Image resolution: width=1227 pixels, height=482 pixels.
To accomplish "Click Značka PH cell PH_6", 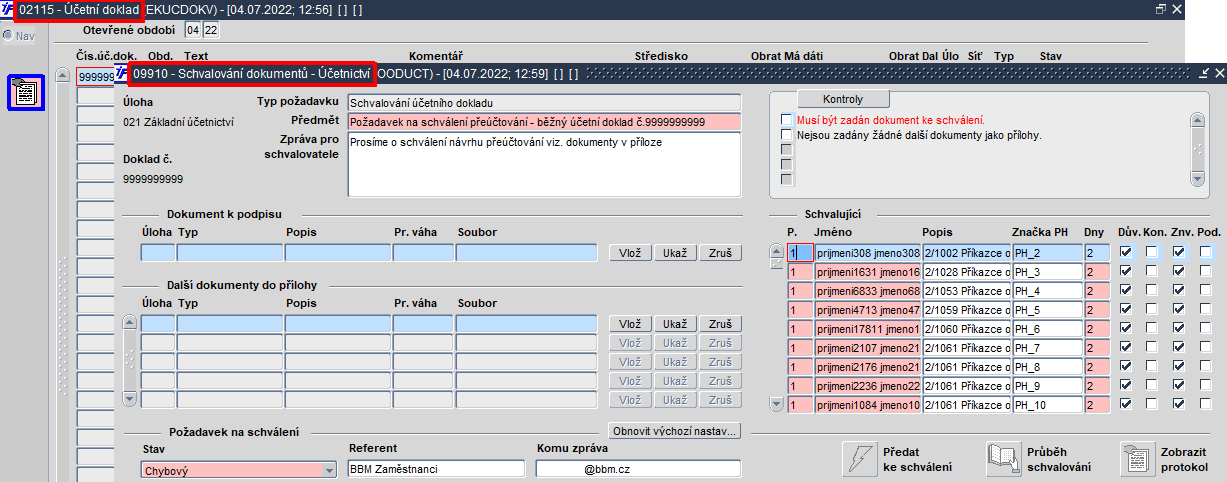I will click(x=1047, y=329).
